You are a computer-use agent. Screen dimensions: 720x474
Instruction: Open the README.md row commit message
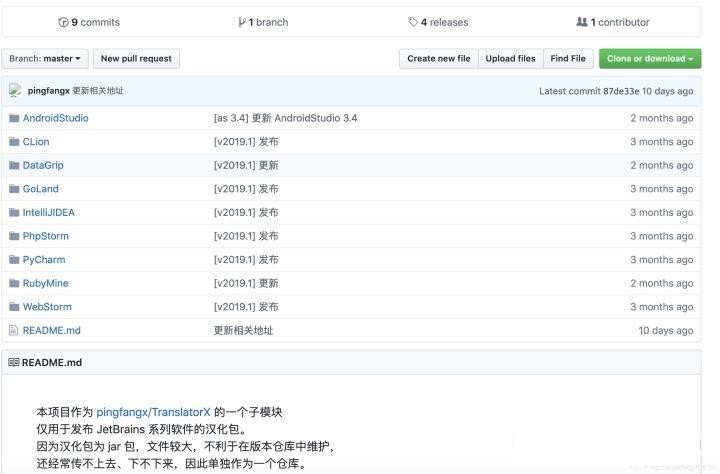(x=243, y=330)
